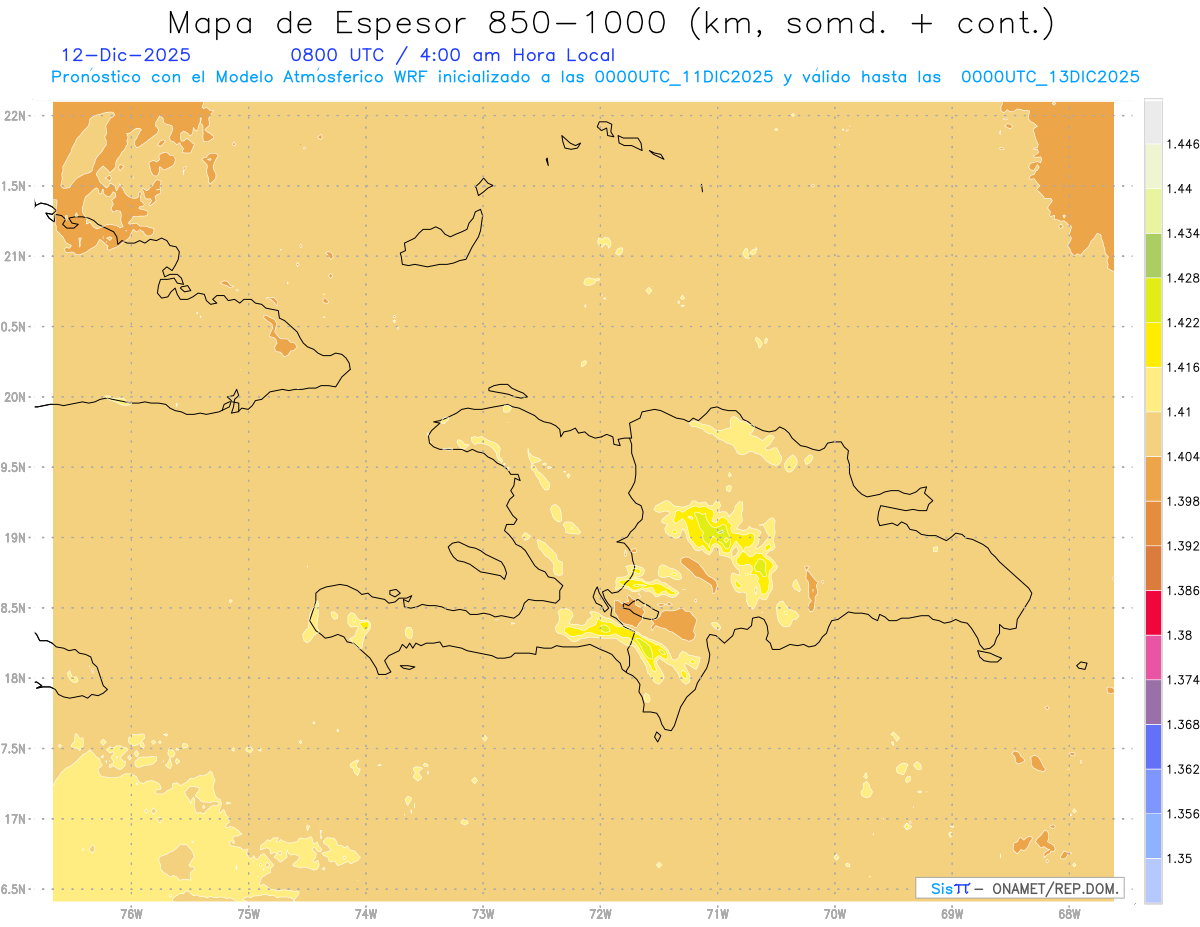Click the legend value 1.41
This screenshot has height=927, width=1200.
point(1180,412)
